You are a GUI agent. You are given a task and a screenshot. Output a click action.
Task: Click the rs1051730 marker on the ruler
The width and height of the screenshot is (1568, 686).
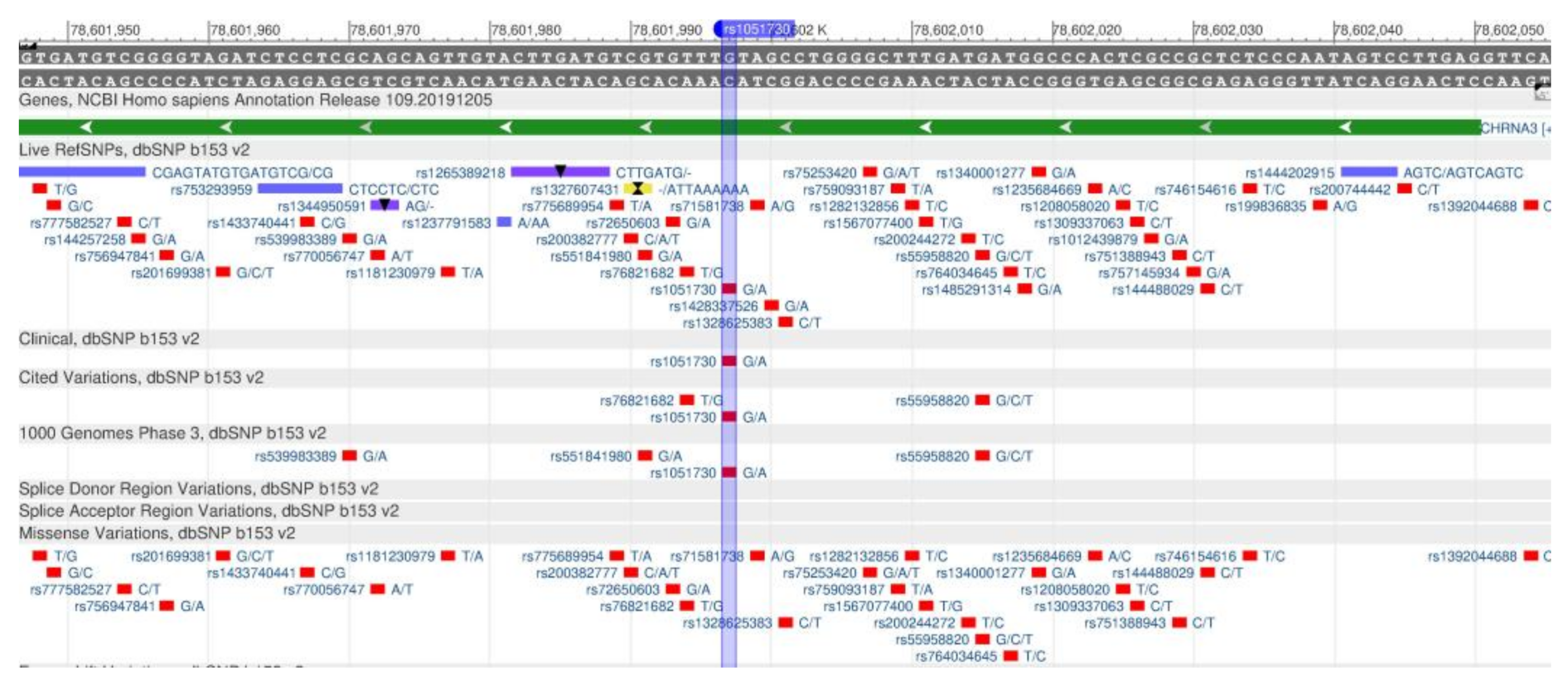pos(754,28)
